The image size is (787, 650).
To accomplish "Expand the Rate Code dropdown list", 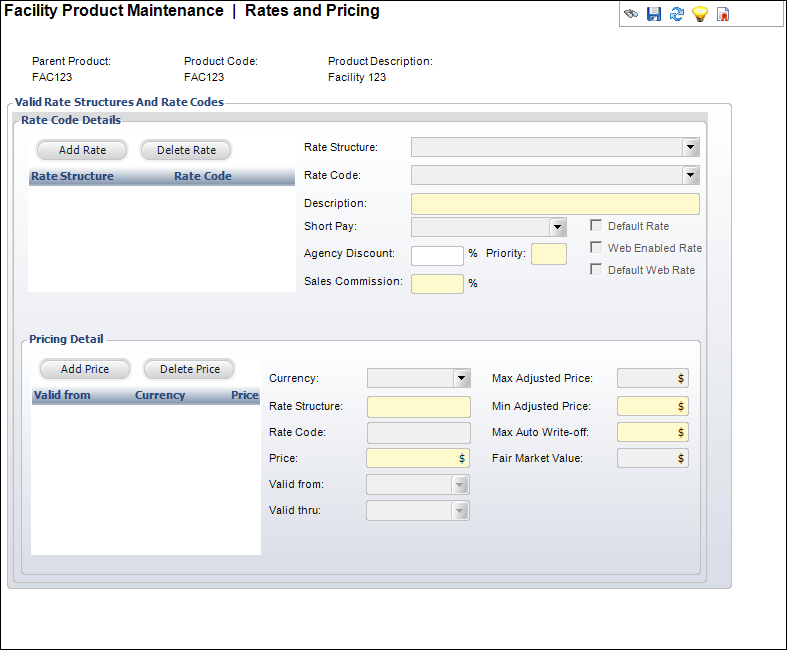I will tap(690, 176).
